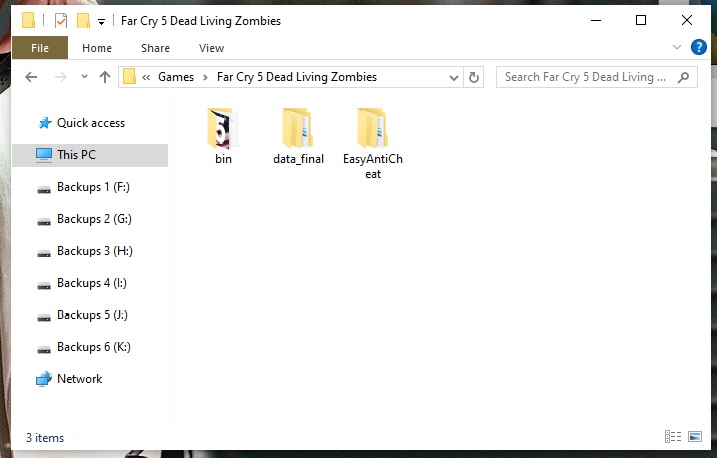Open the data_final folder
Screen dimensions: 717x458
[x=298, y=136]
